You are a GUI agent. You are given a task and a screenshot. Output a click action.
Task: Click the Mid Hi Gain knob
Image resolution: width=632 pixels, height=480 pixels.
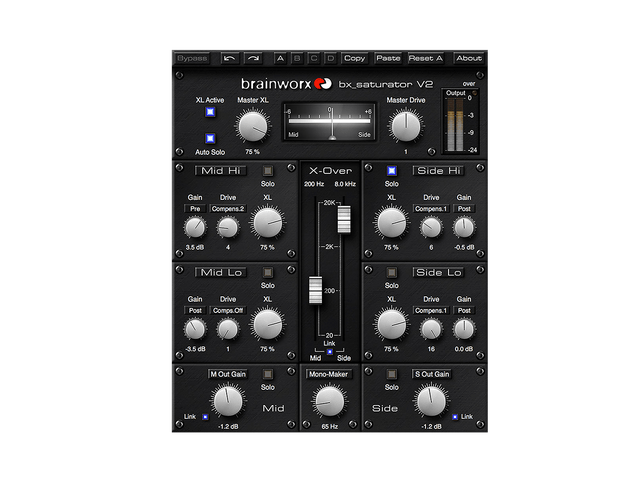click(x=195, y=227)
